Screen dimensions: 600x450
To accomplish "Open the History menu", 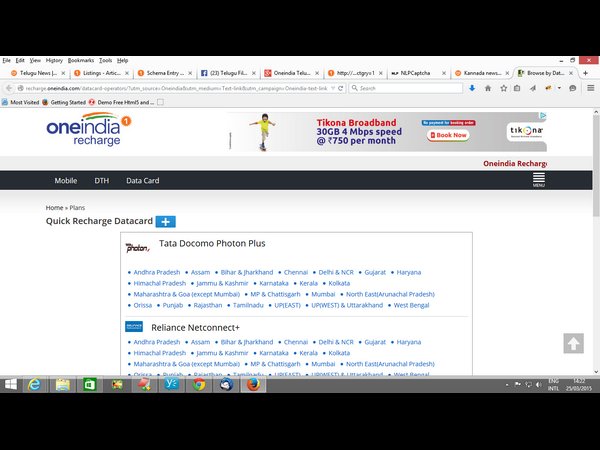I will tap(54, 60).
